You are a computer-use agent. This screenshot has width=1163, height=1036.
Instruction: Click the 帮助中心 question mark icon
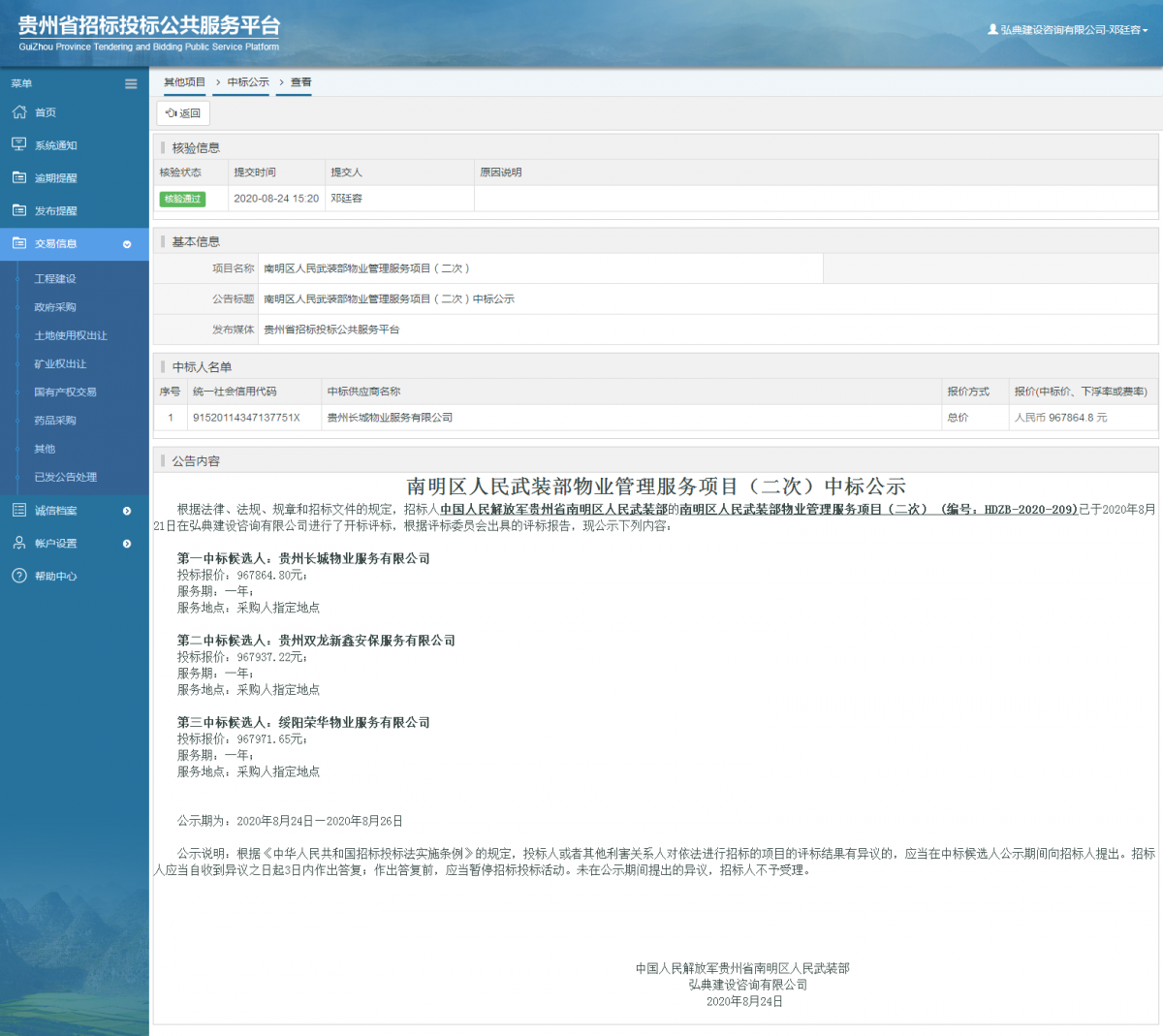(x=19, y=576)
